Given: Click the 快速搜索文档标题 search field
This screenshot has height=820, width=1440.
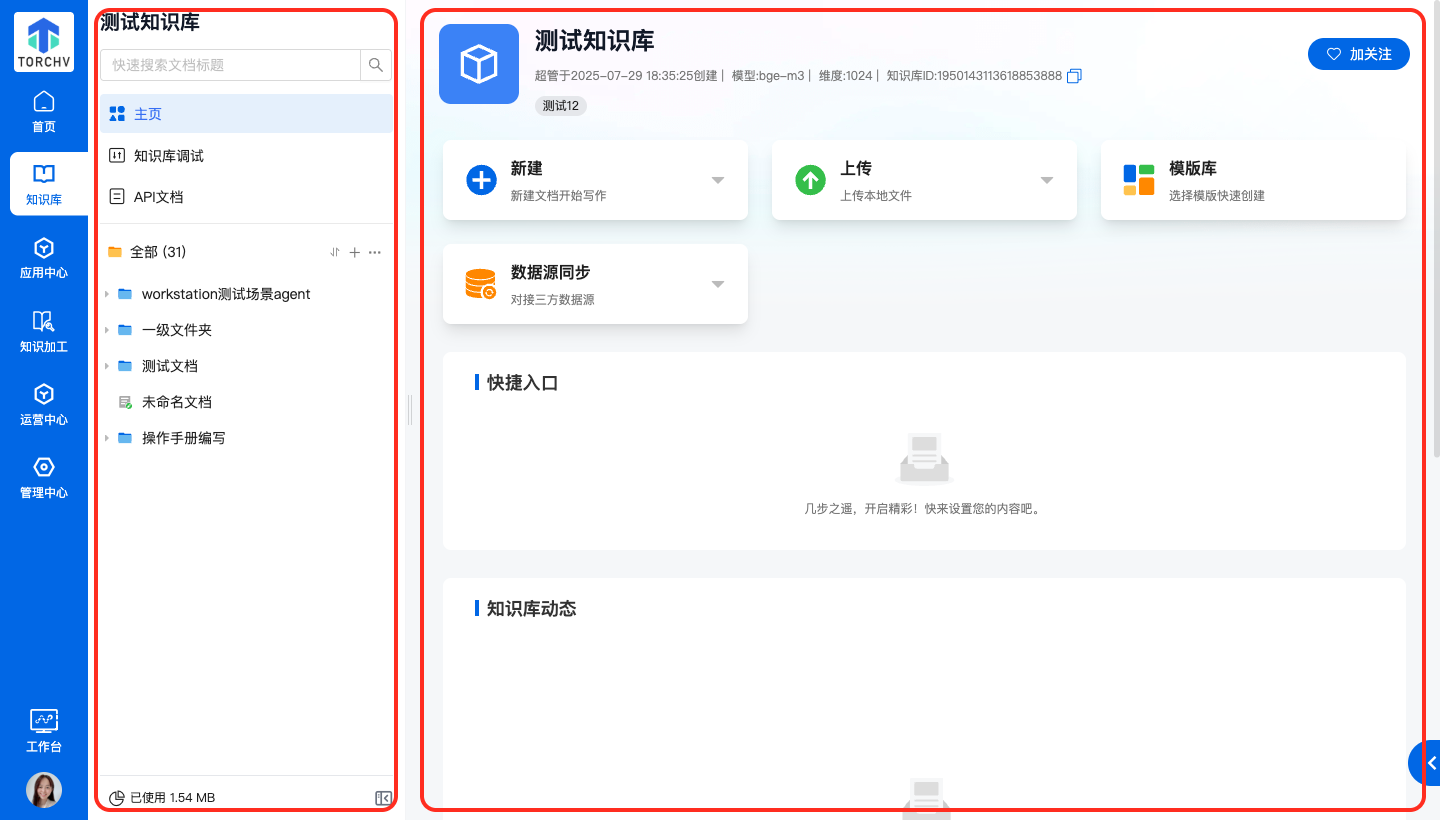Looking at the screenshot, I should (230, 65).
